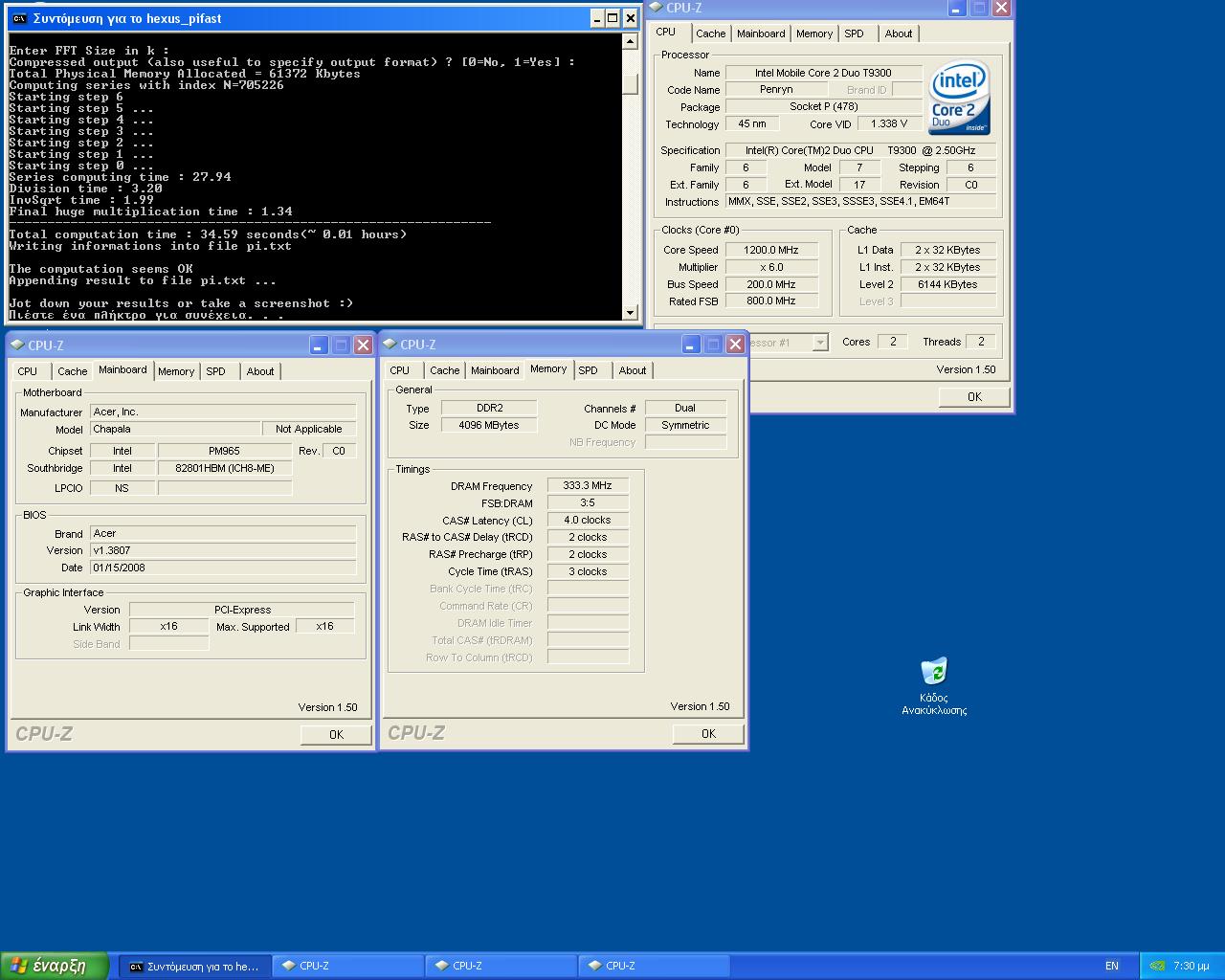Click the Rated FSB value 800.0 MHz
This screenshot has height=980, width=1225.
[771, 301]
